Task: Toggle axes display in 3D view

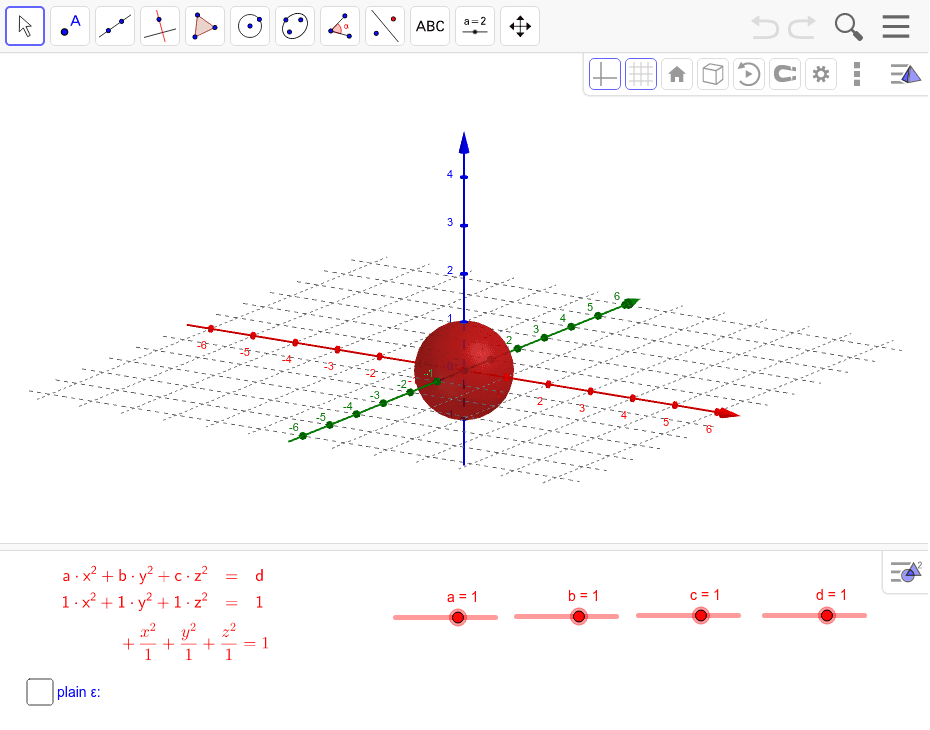Action: 605,74
